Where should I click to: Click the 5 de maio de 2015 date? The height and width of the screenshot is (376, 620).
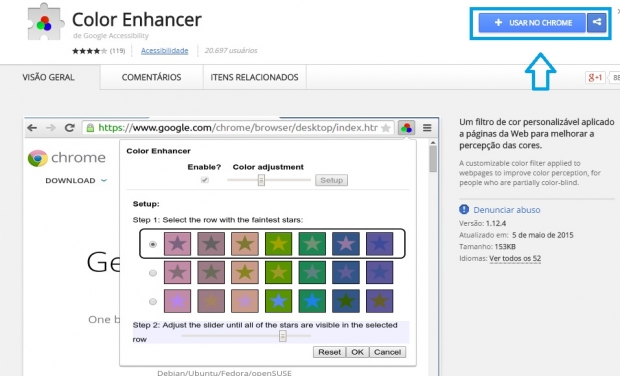click(542, 235)
